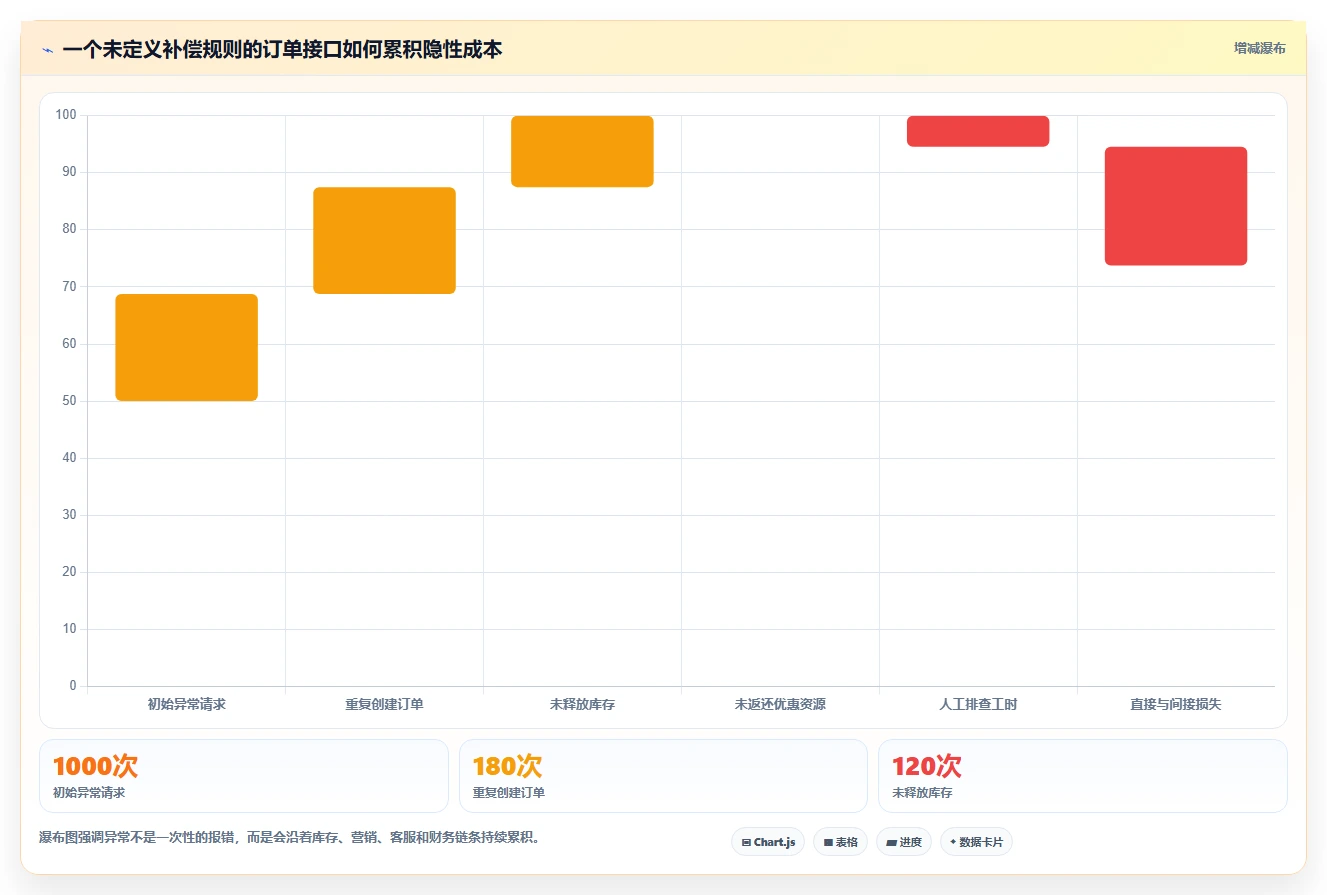The width and height of the screenshot is (1327, 895).
Task: Click the 初始异常请求 x-axis label
Action: [x=187, y=704]
